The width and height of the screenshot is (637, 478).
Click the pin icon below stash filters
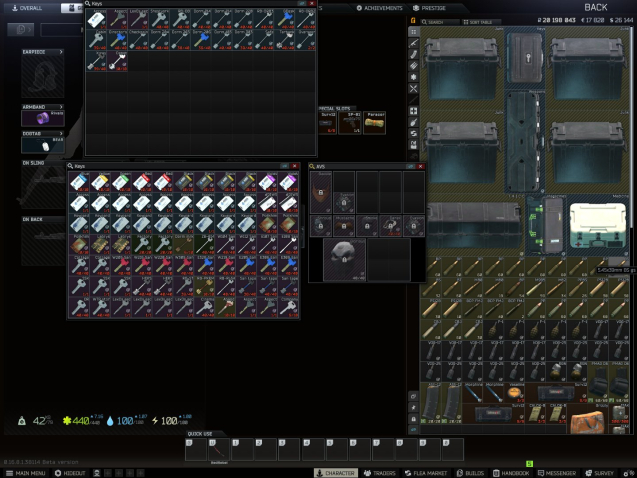tap(414, 407)
